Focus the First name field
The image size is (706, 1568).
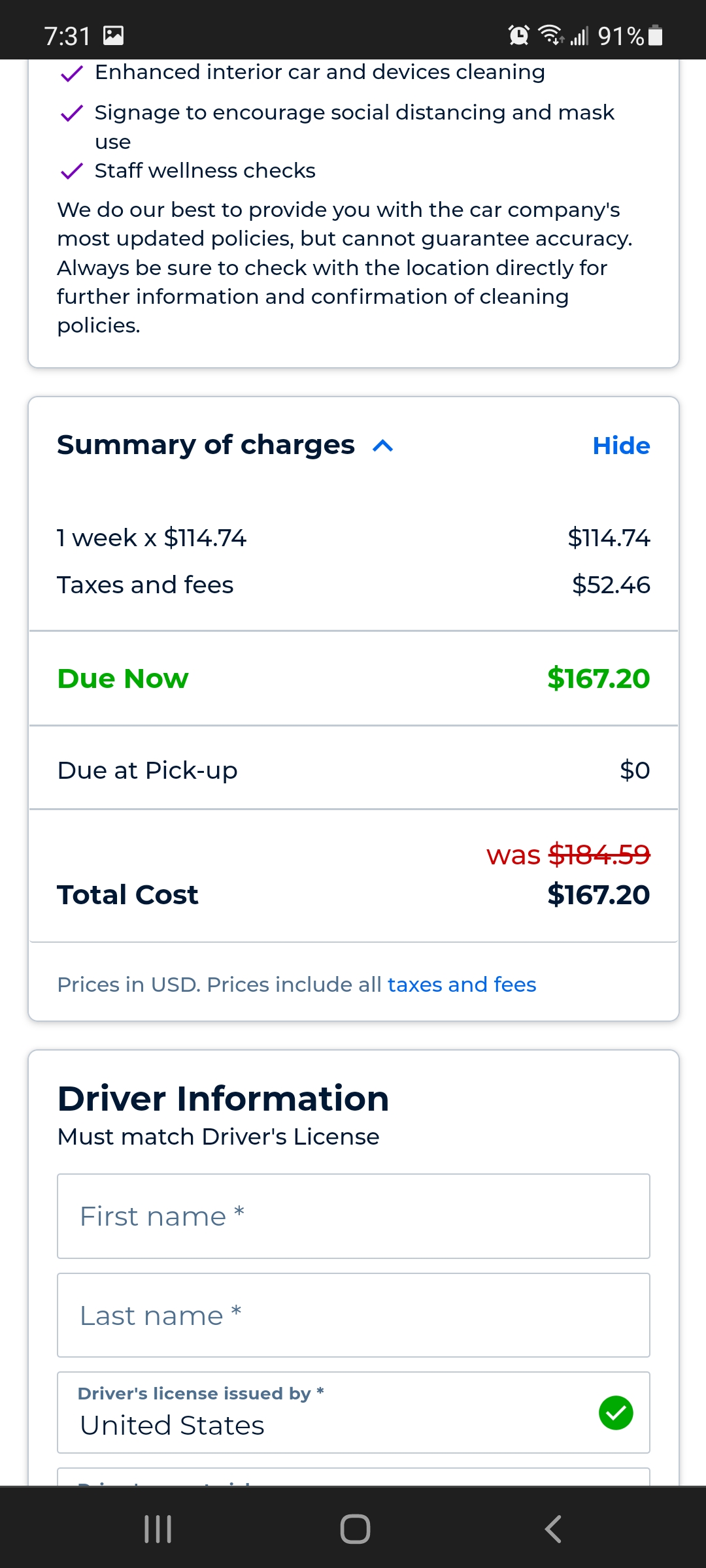coord(354,1216)
